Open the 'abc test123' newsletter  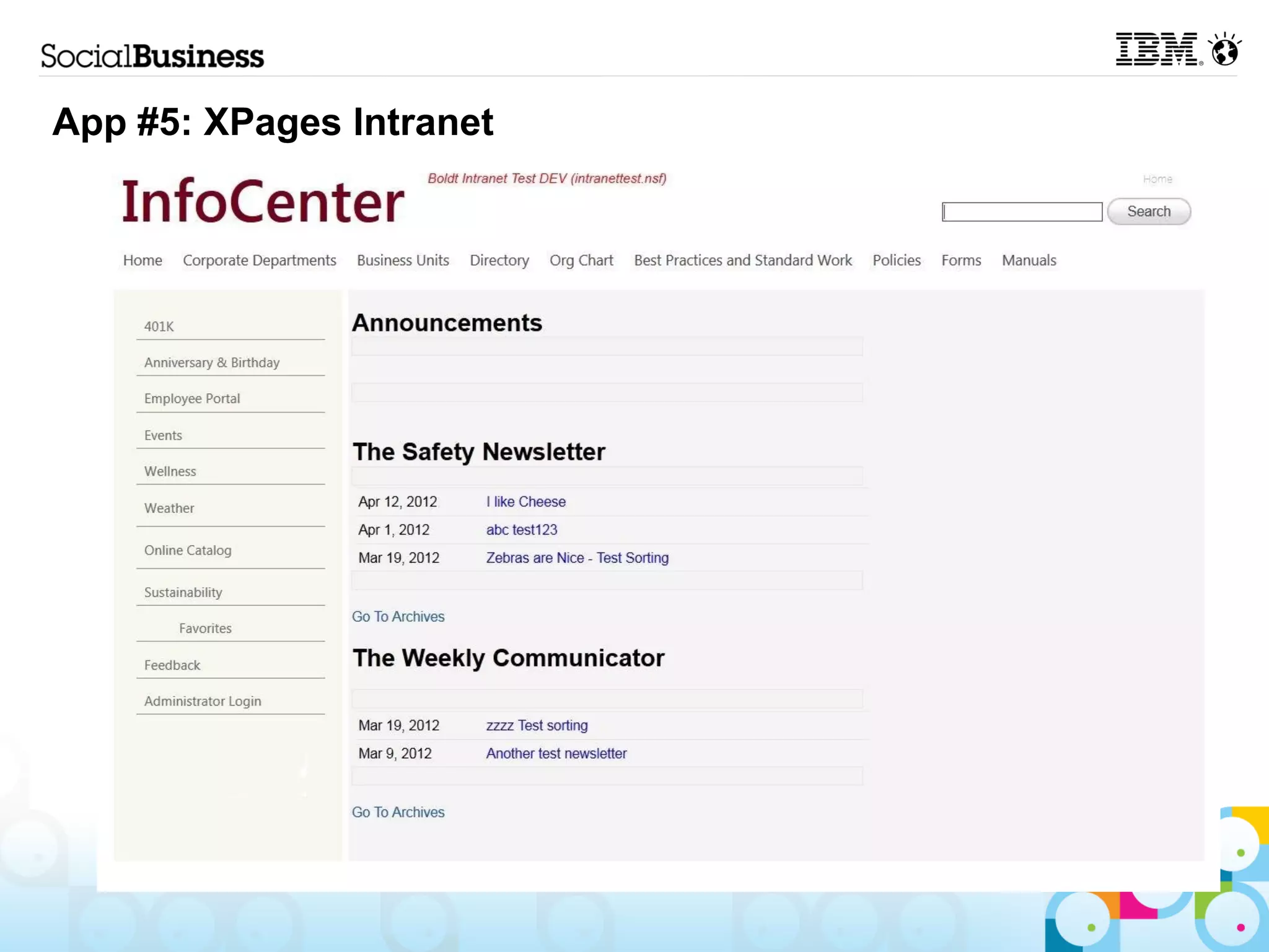(x=522, y=530)
